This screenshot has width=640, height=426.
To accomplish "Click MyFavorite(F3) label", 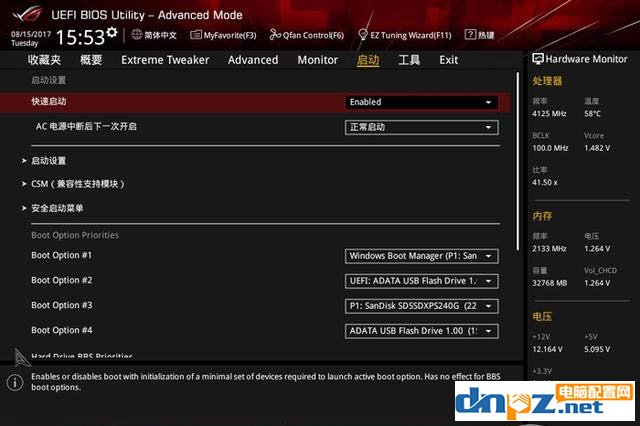I will (x=230, y=36).
